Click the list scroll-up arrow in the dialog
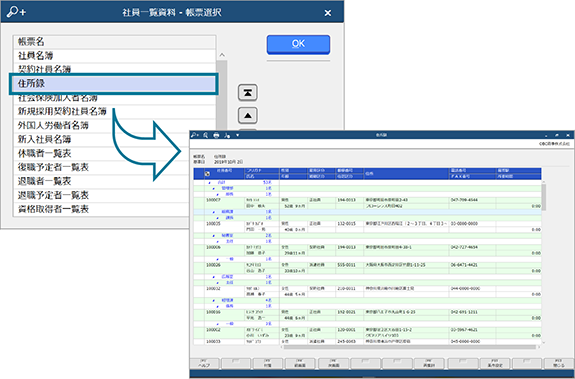Image resolution: width=575 pixels, height=379 pixels. 222,55
